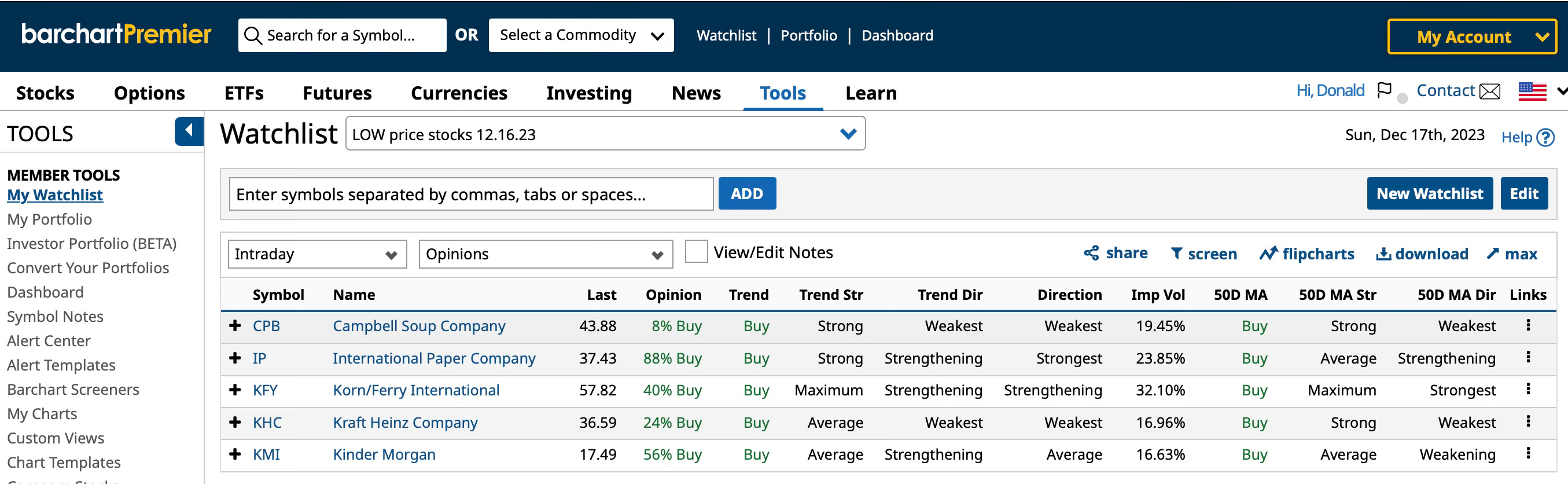Screen dimensions: 1568x484
Task: Open the Portfolio top link
Action: click(x=808, y=35)
